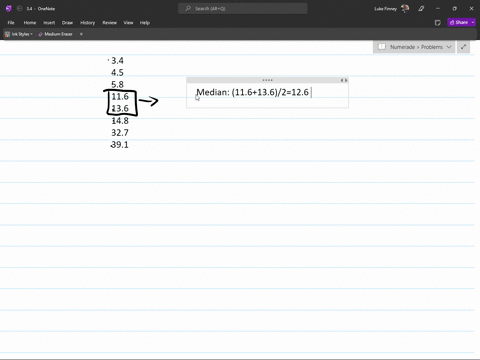Click the notebook icon beside Numerade
This screenshot has width=480, height=360.
pyautogui.click(x=382, y=47)
